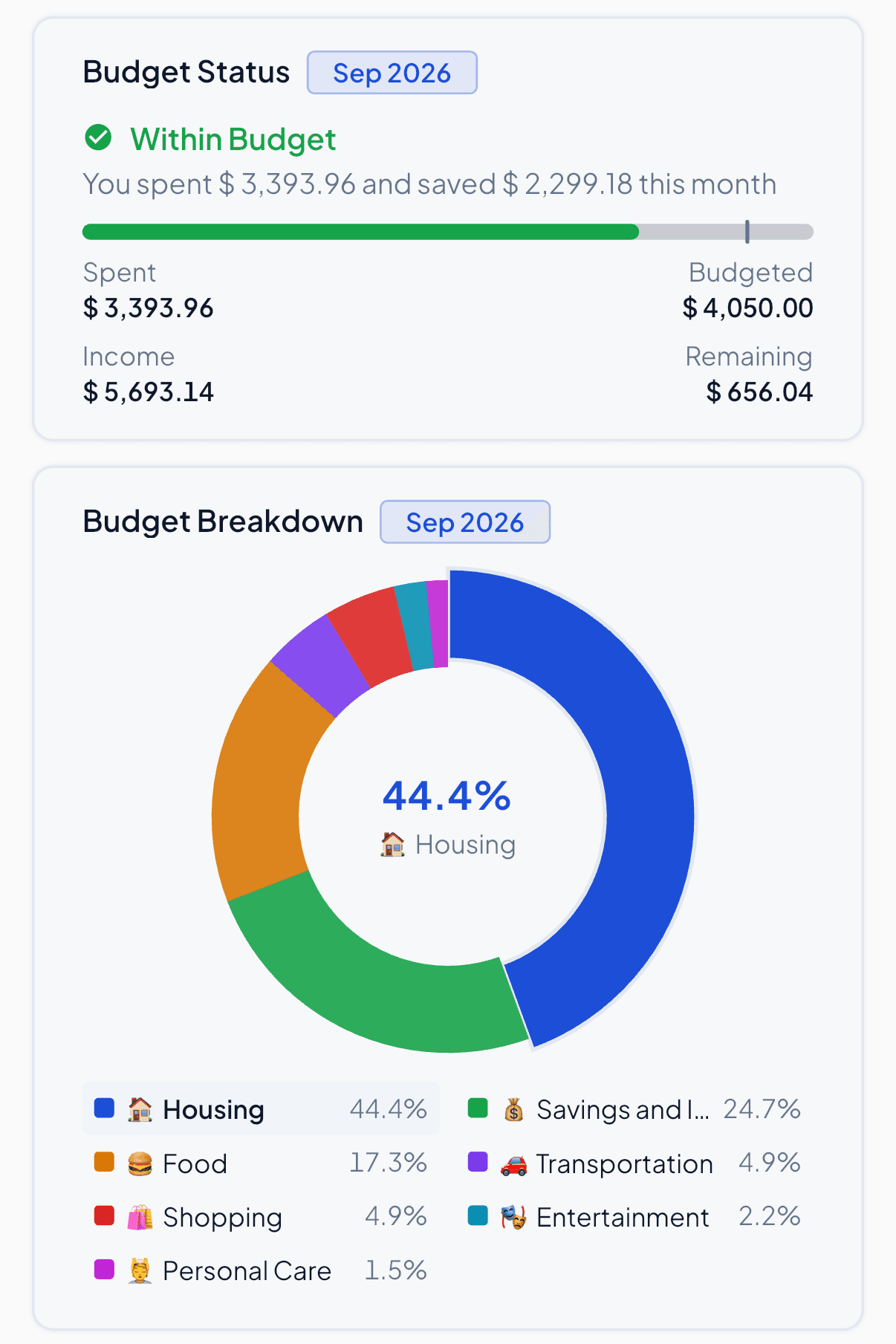The height and width of the screenshot is (1344, 896).
Task: Click the magenta Personal Care color swatch
Action: coord(104,1270)
